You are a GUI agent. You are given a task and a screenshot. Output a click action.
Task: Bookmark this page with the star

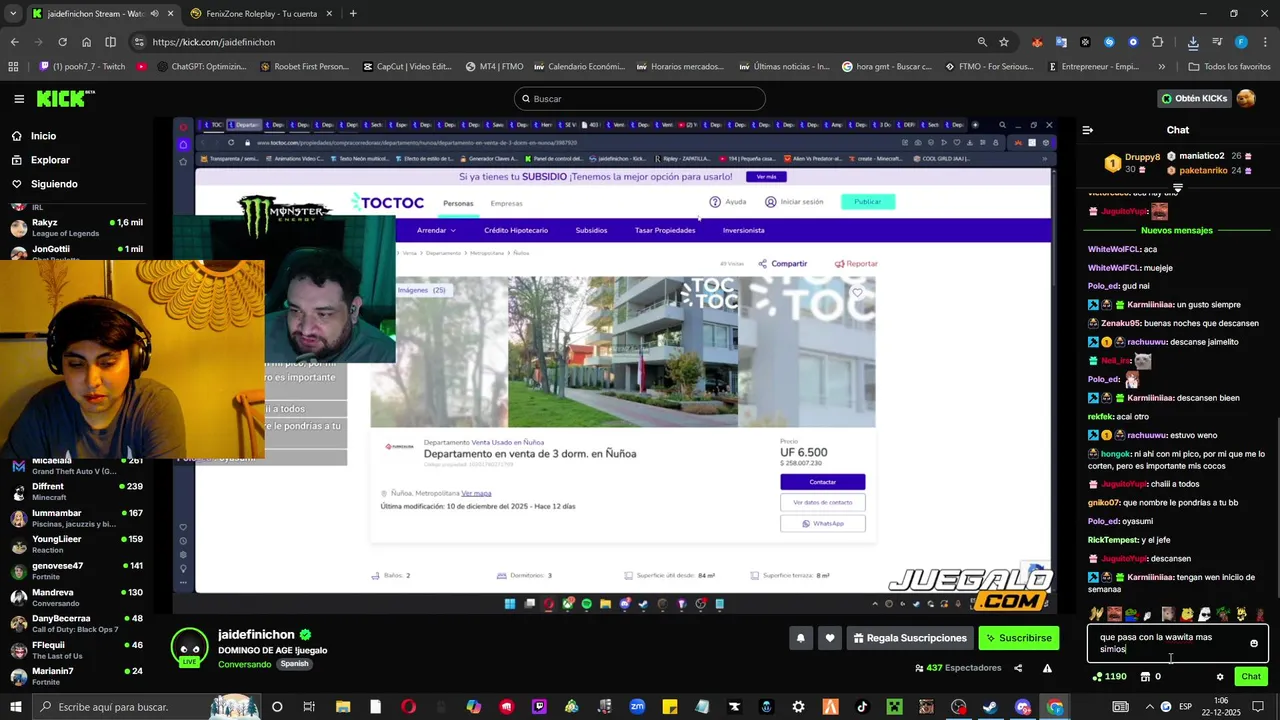pyautogui.click(x=1004, y=42)
